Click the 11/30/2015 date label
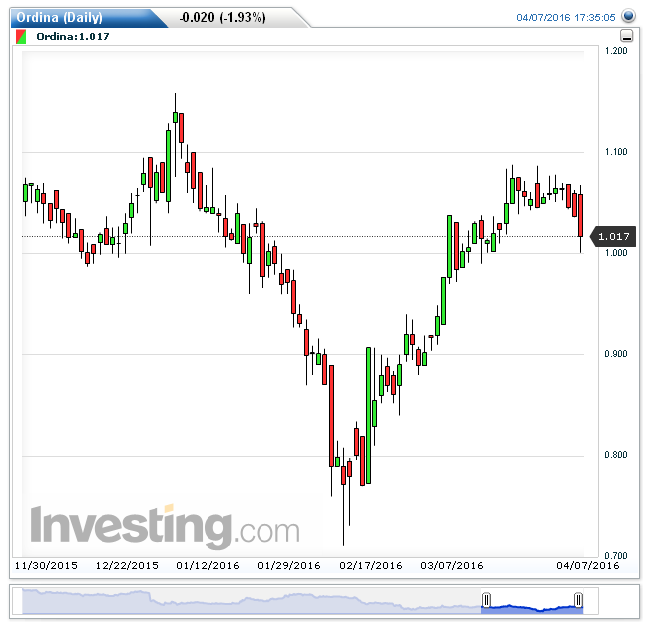 46,566
